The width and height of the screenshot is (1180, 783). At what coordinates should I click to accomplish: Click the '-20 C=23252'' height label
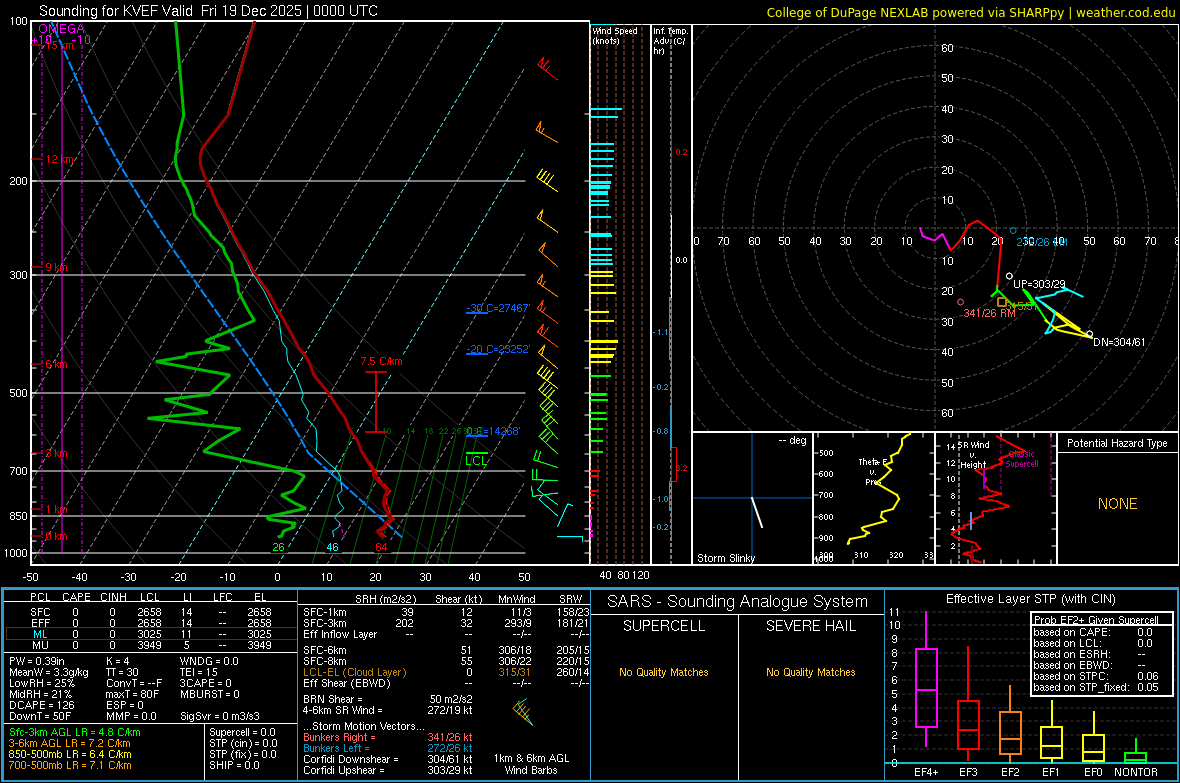tap(498, 349)
